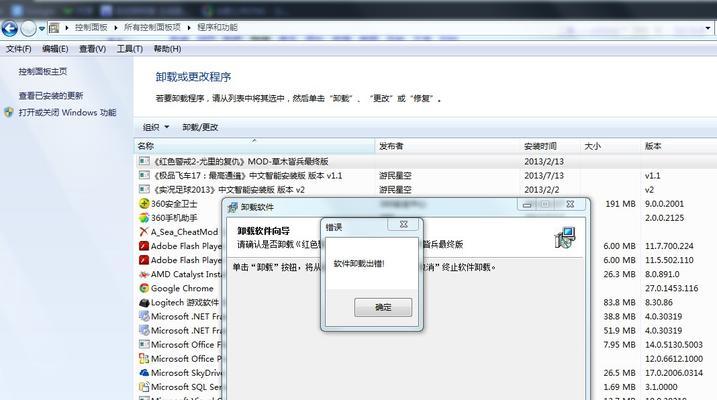
Task: Select Adobe Flash Player icon, version 11.5.502.110 row
Action: (144, 260)
